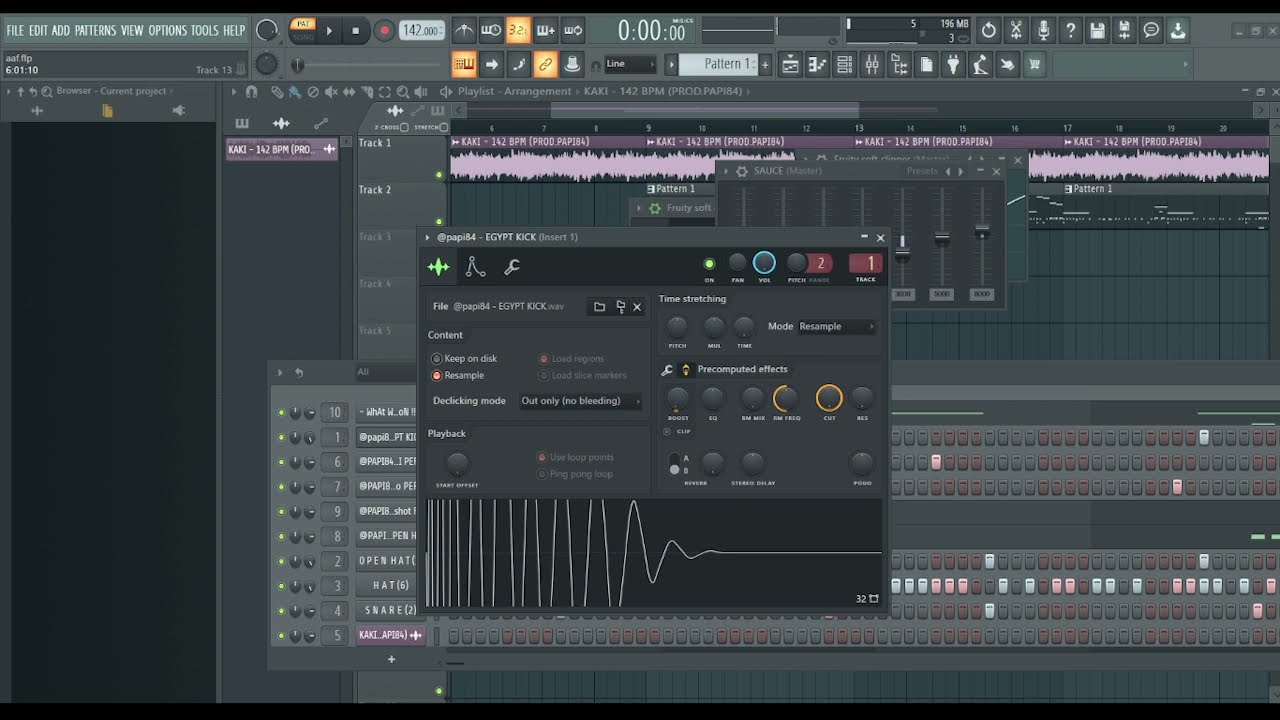This screenshot has width=1280, height=720.
Task: Select the Playlist zoom tool
Action: click(403, 91)
